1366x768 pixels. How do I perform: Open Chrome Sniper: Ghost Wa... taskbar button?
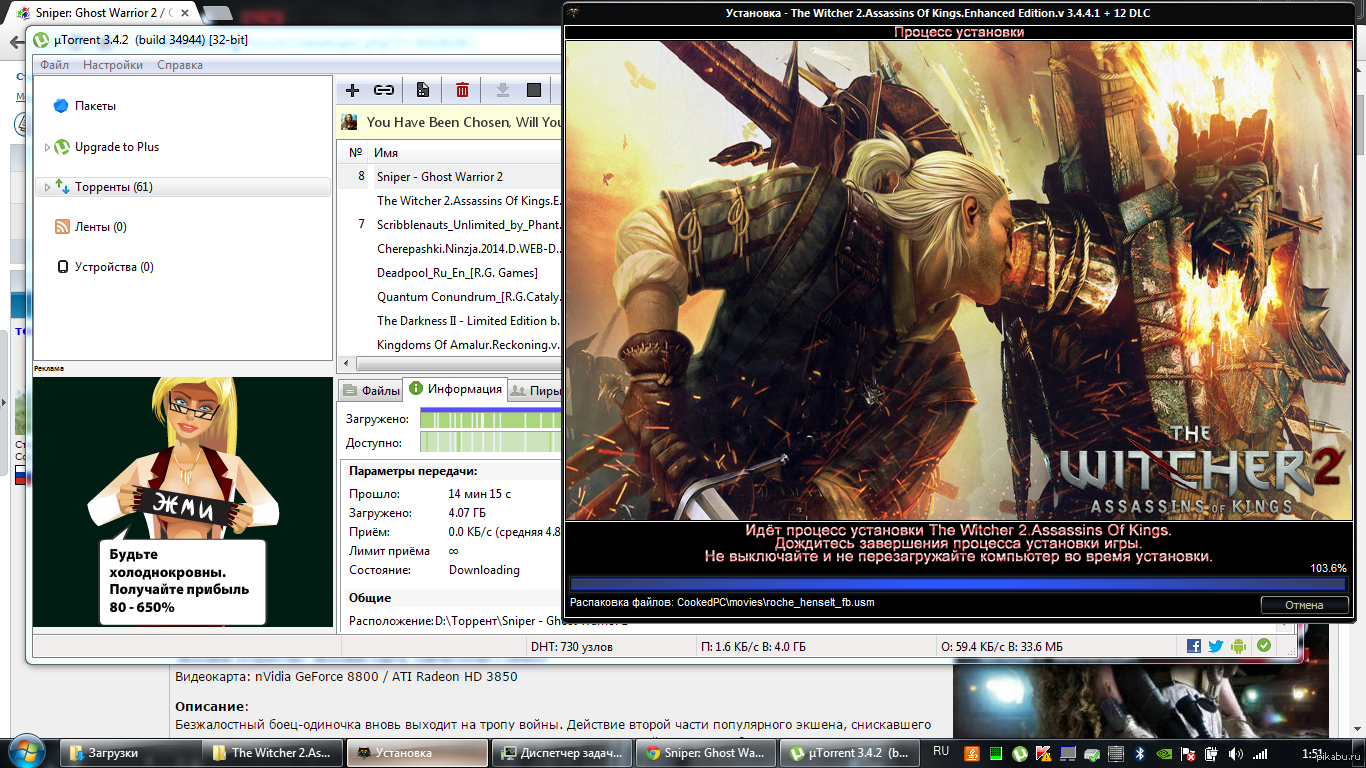click(707, 753)
